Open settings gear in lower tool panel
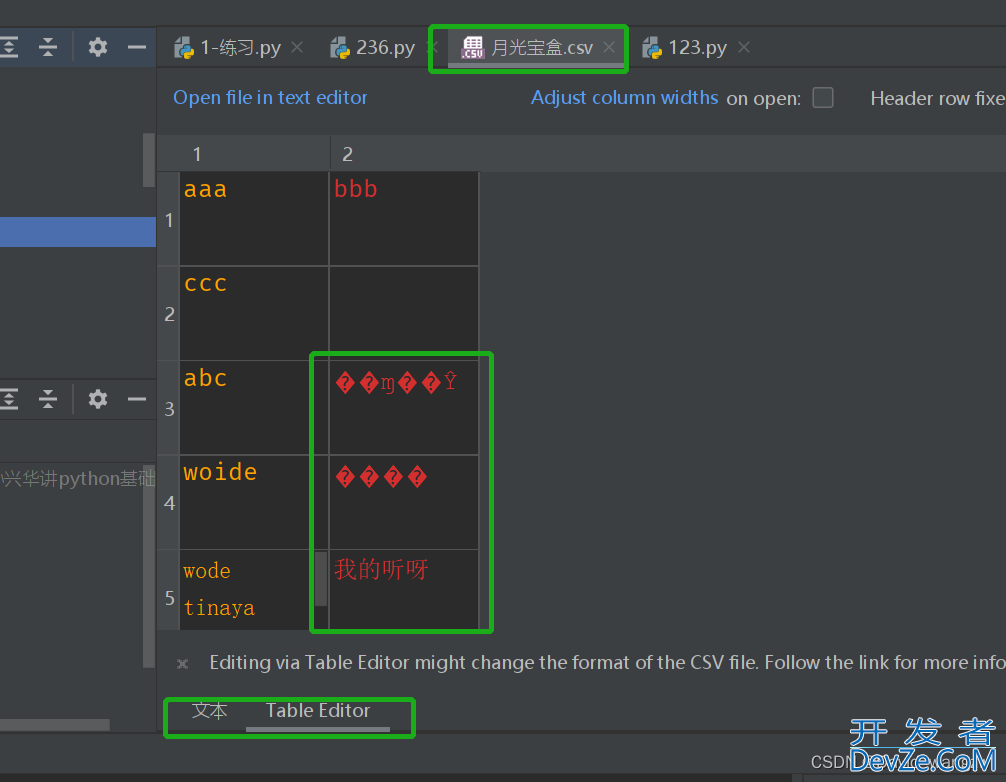The height and width of the screenshot is (782, 1006). click(x=98, y=399)
